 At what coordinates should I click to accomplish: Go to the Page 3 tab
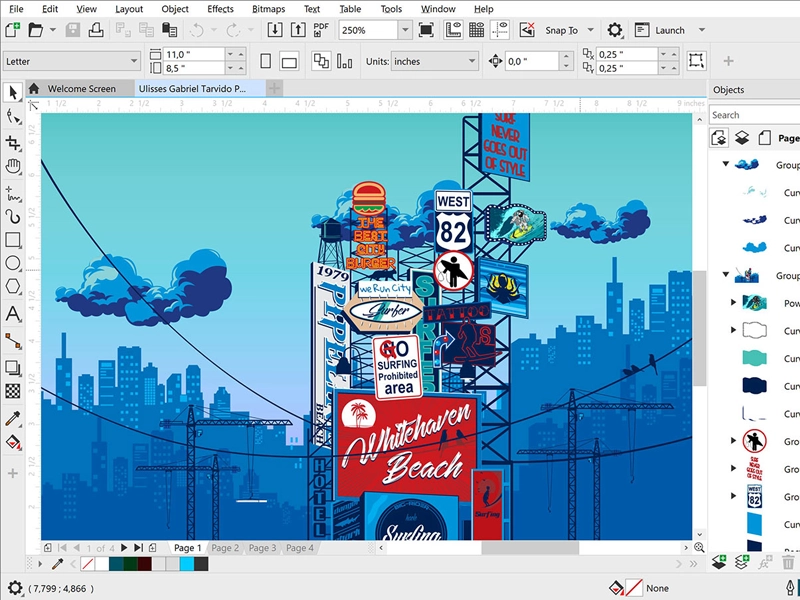(x=262, y=548)
